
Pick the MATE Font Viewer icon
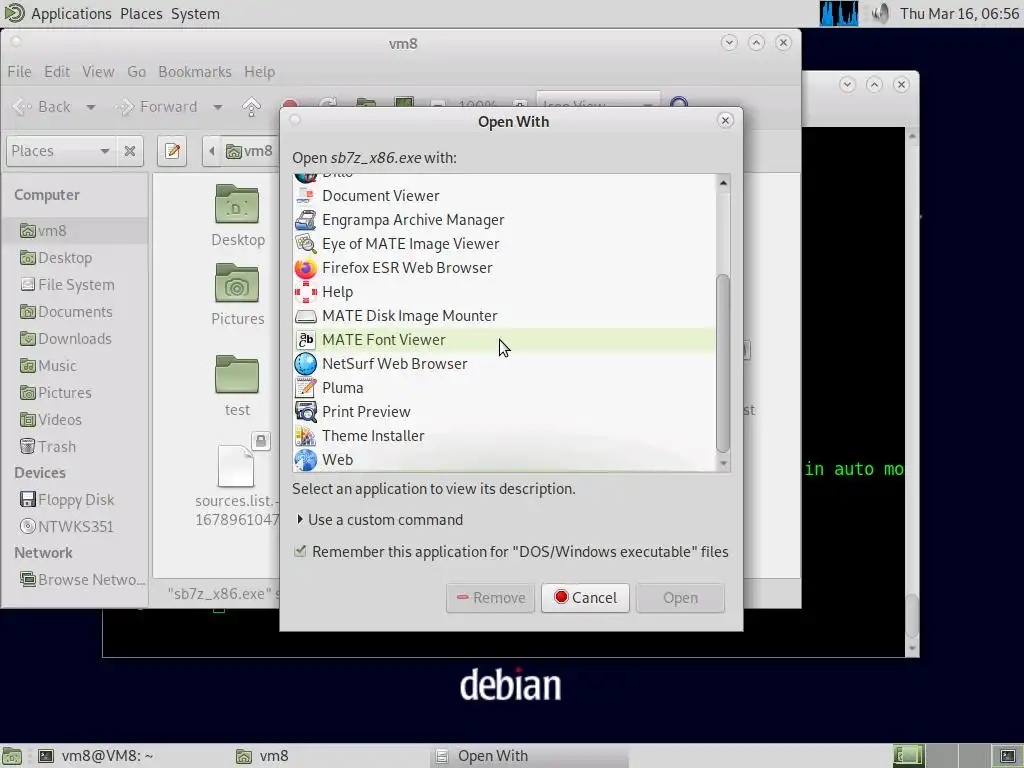(x=305, y=340)
